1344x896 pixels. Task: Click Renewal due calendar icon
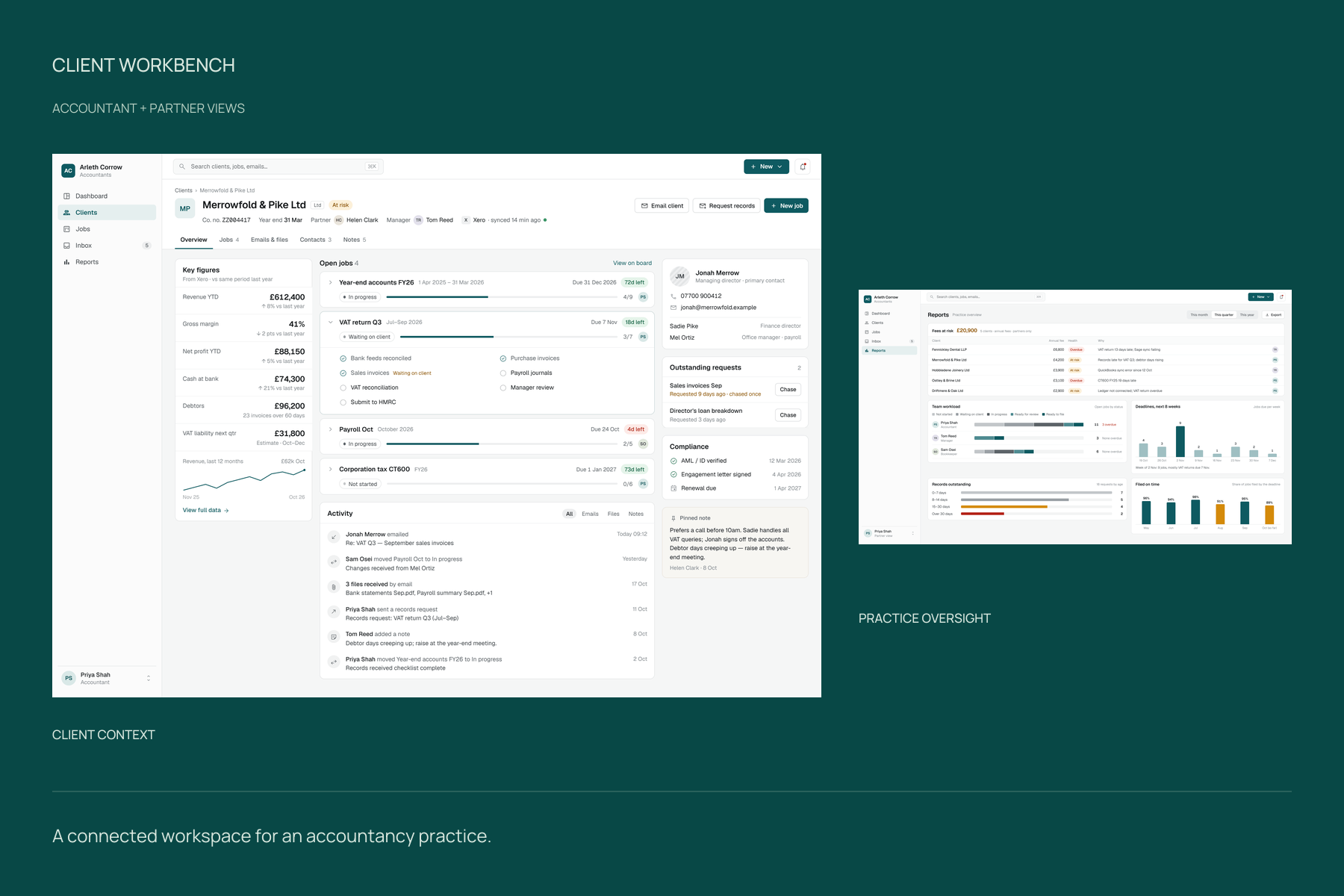pyautogui.click(x=673, y=488)
